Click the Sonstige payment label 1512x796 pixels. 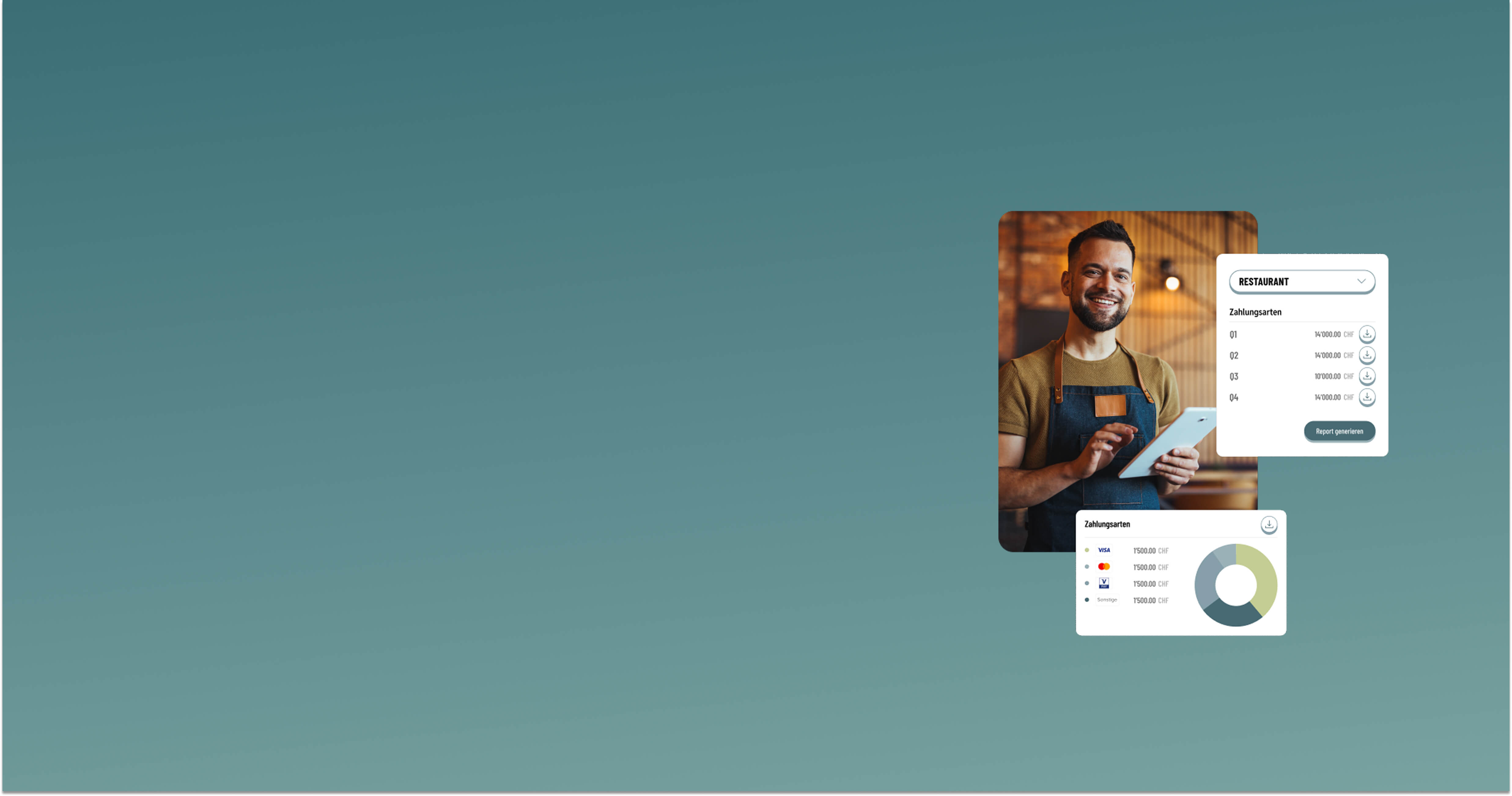(x=1107, y=599)
